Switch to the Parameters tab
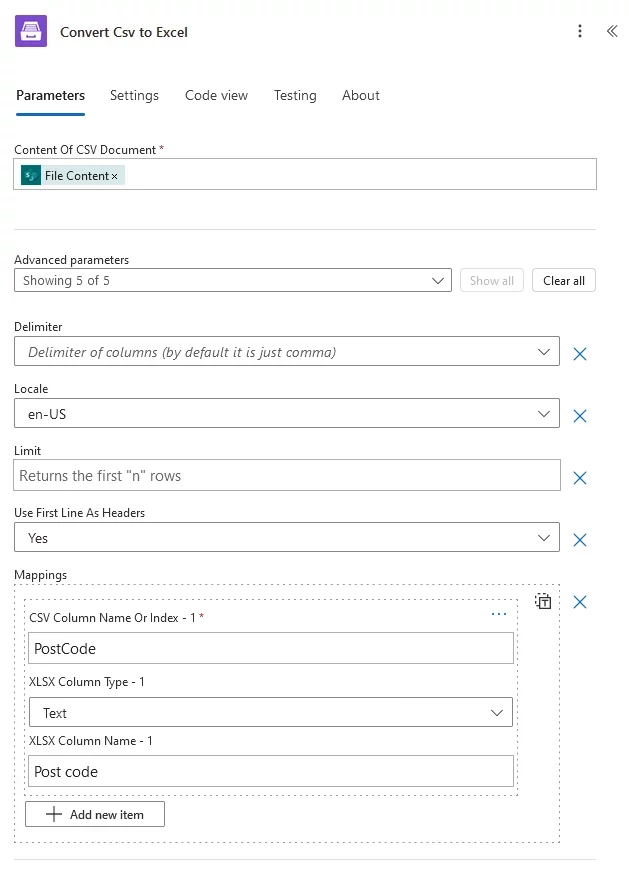 tap(50, 95)
